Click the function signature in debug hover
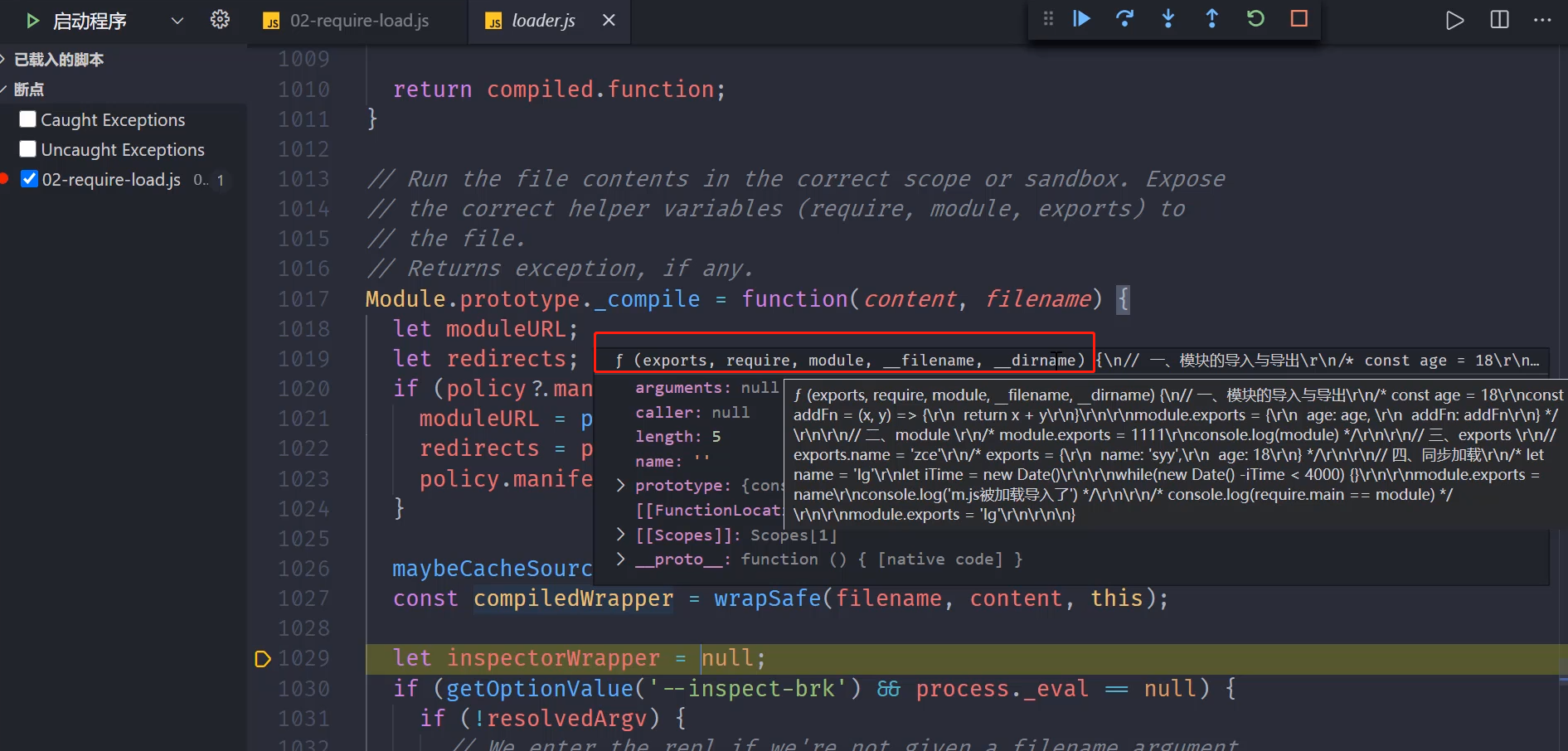The image size is (1568, 751). coord(850,361)
